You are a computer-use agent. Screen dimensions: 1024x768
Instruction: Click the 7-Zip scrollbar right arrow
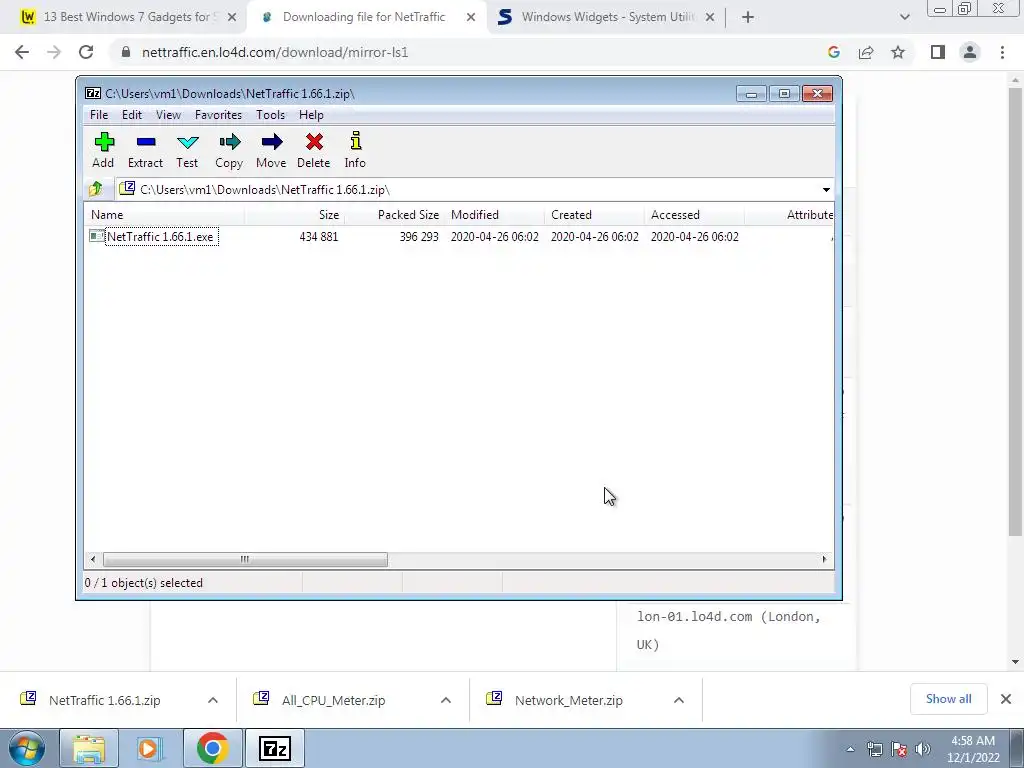click(824, 560)
